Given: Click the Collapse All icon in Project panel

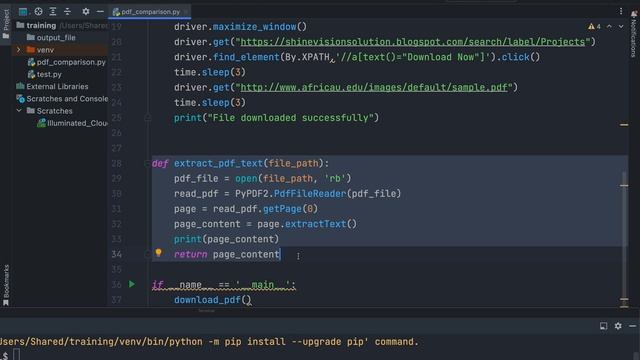Looking at the screenshot, I should pyautogui.click(x=67, y=11).
